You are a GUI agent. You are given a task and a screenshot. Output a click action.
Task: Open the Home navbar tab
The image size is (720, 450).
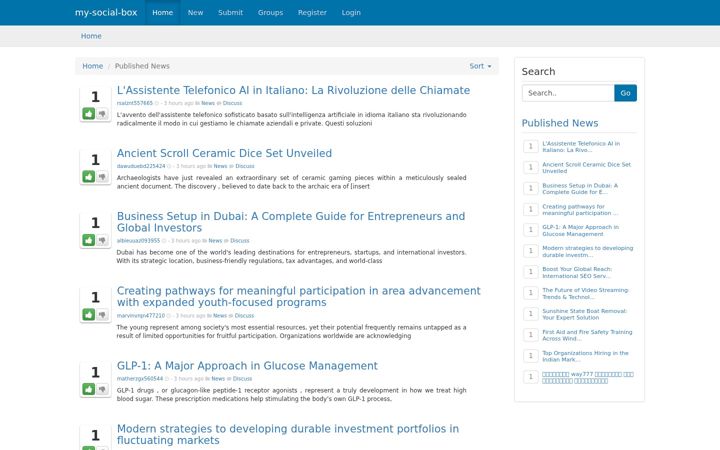(x=163, y=12)
